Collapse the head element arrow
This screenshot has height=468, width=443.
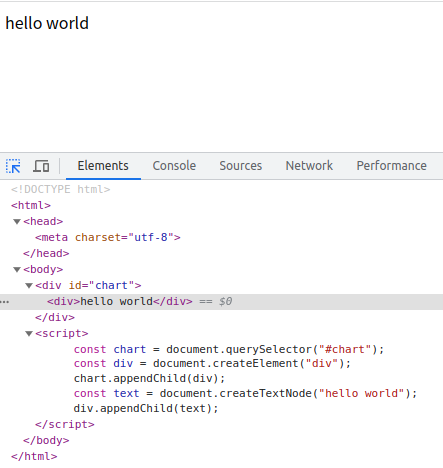click(17, 222)
